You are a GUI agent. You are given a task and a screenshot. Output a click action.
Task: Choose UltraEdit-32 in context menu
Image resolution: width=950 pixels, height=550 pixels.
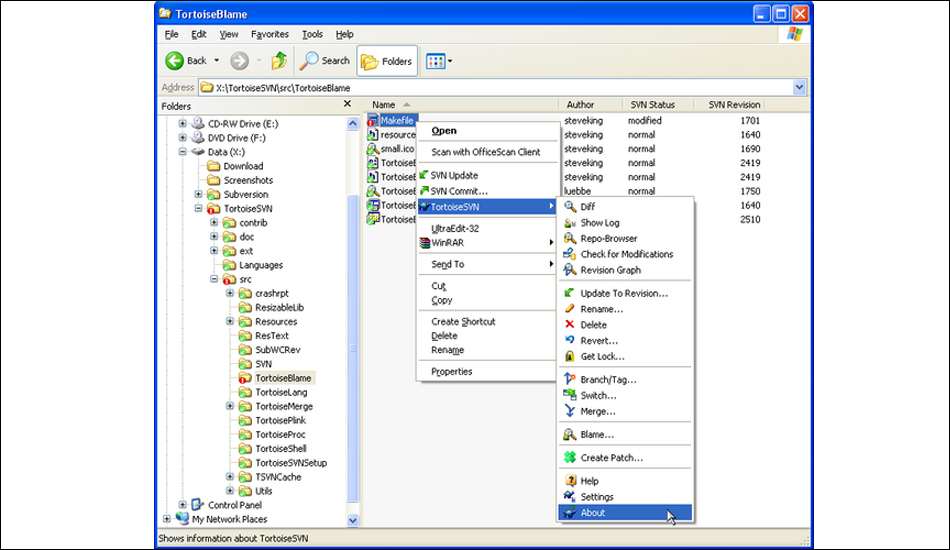pos(487,228)
